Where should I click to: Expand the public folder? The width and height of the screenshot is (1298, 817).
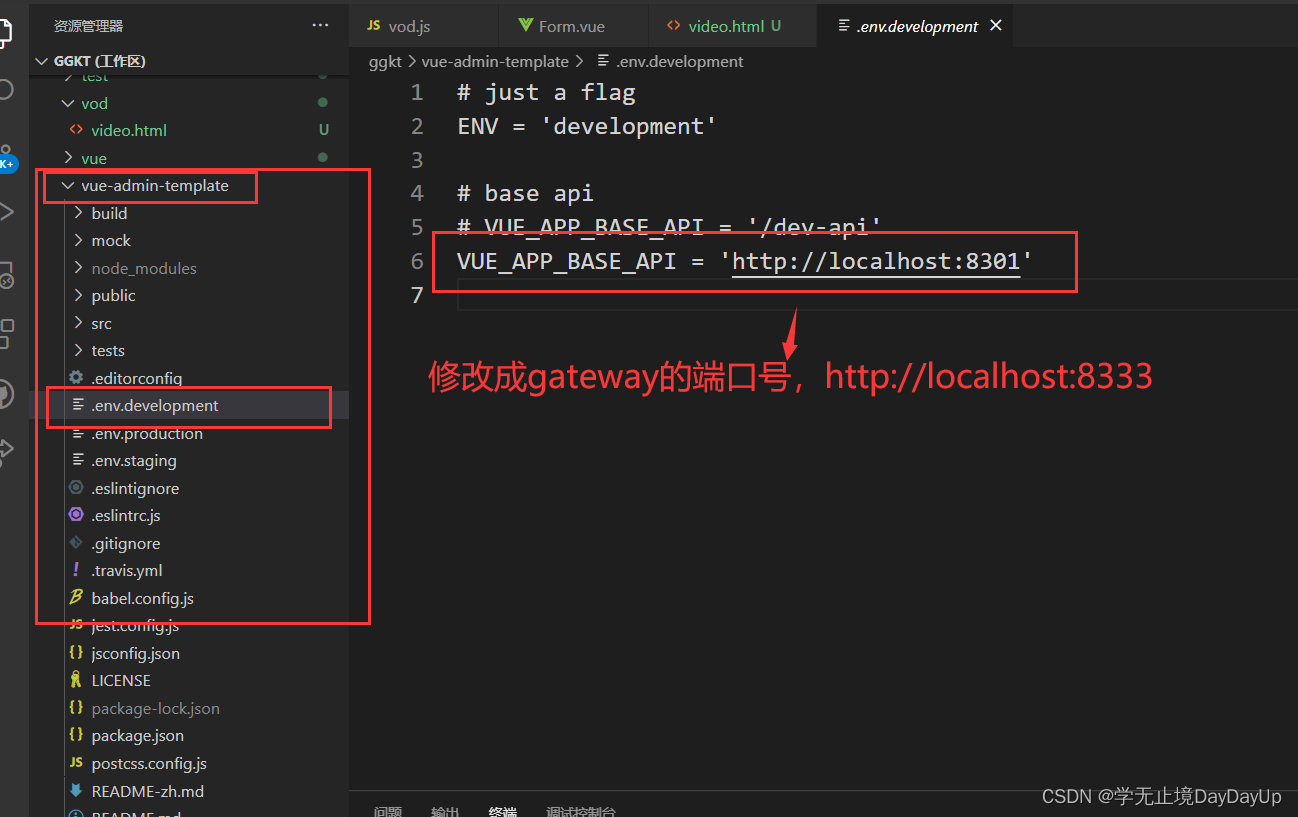point(79,295)
